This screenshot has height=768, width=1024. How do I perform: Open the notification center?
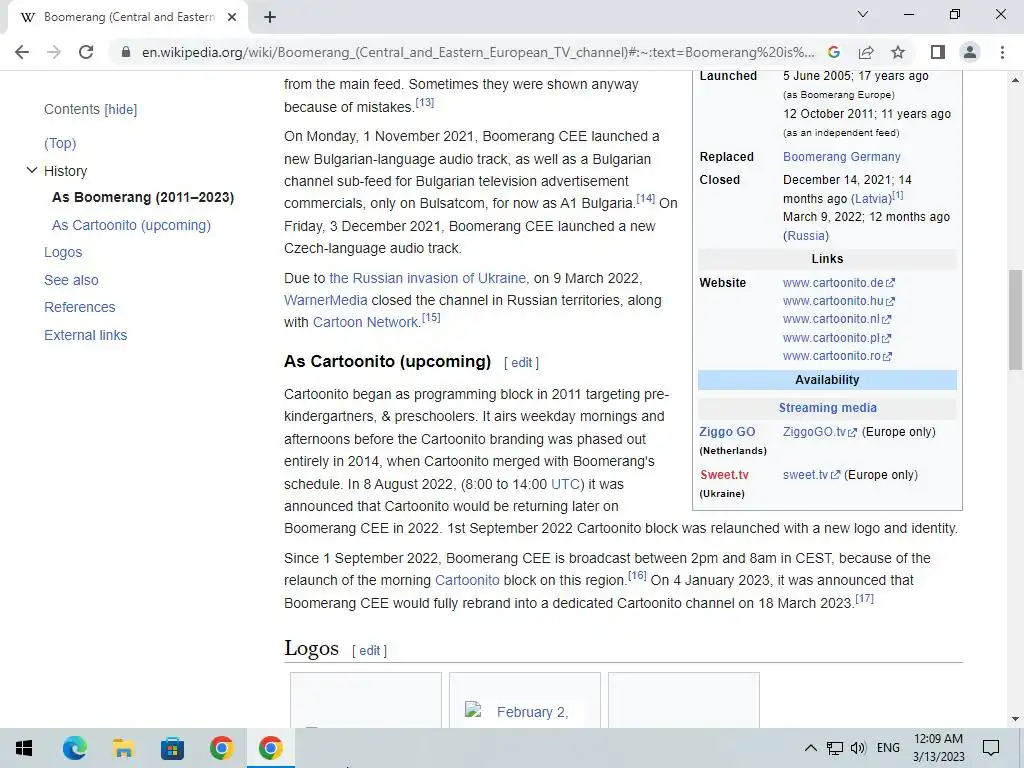[x=991, y=748]
